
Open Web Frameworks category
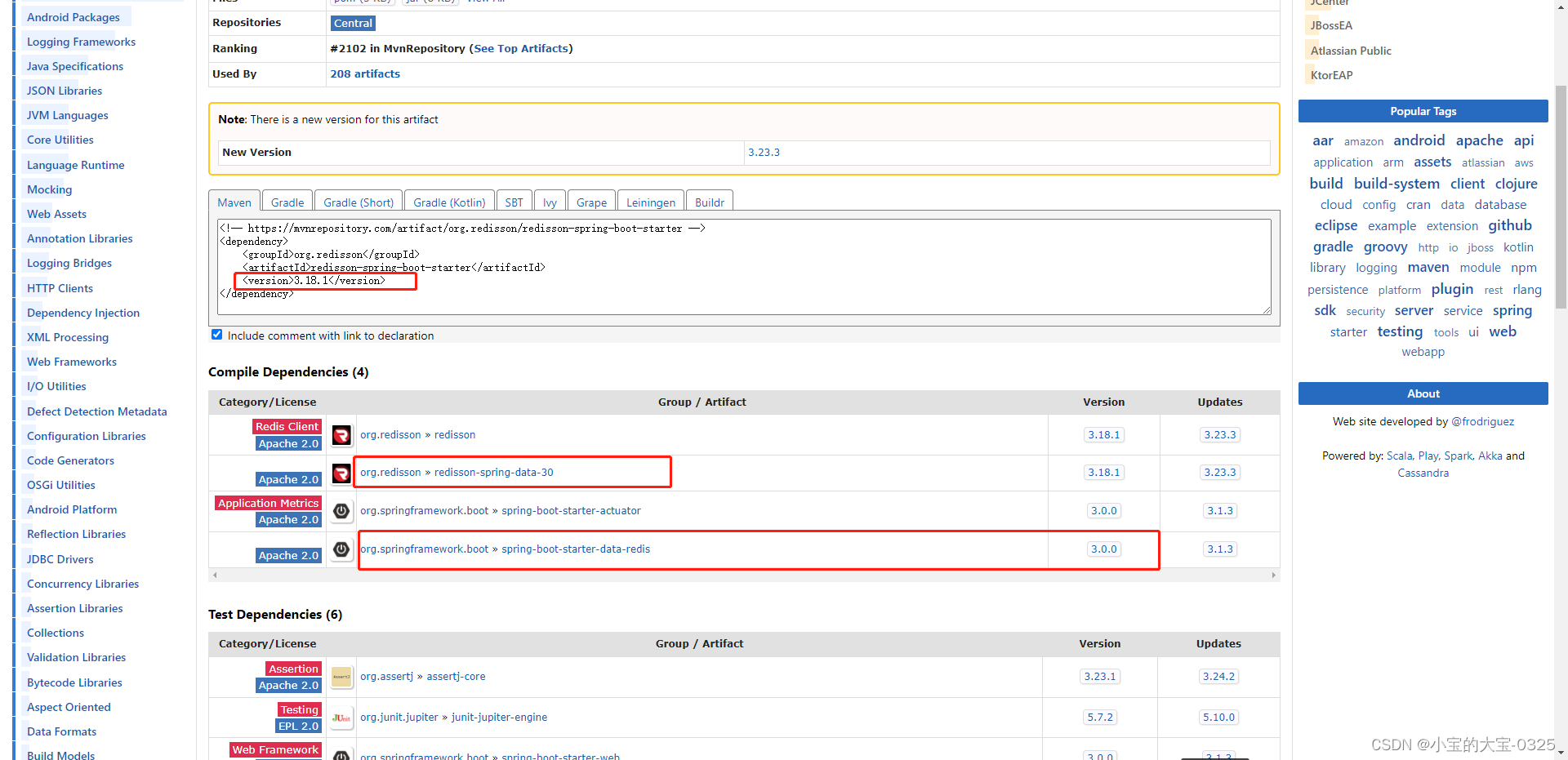[x=72, y=362]
